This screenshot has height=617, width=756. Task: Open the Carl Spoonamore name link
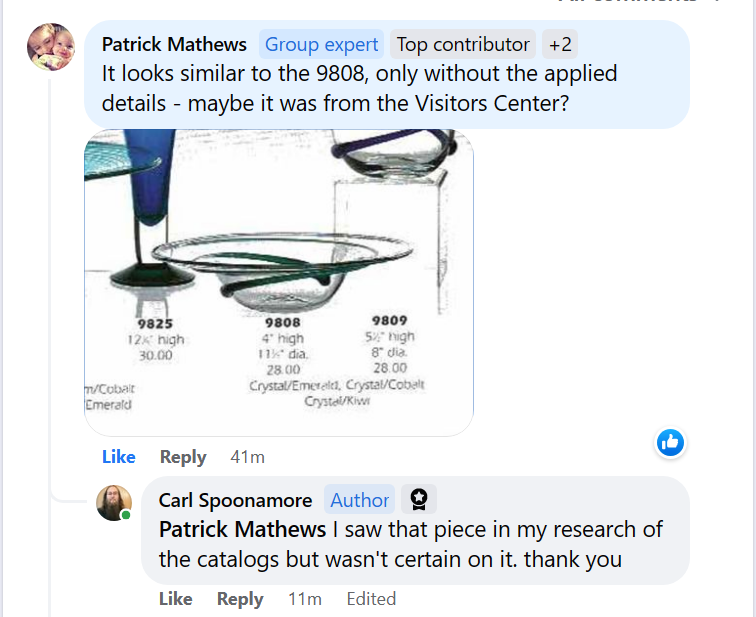pyautogui.click(x=235, y=500)
